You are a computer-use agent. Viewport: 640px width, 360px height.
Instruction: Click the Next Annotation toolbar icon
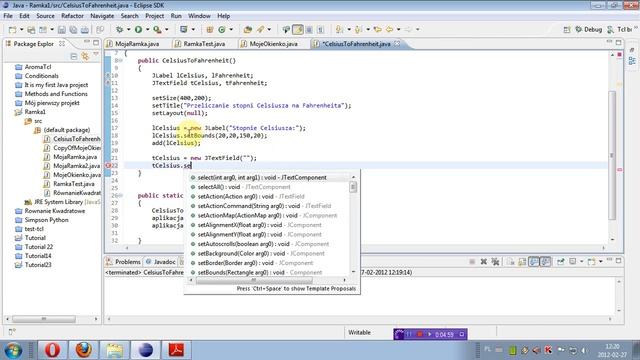pyautogui.click(x=339, y=29)
